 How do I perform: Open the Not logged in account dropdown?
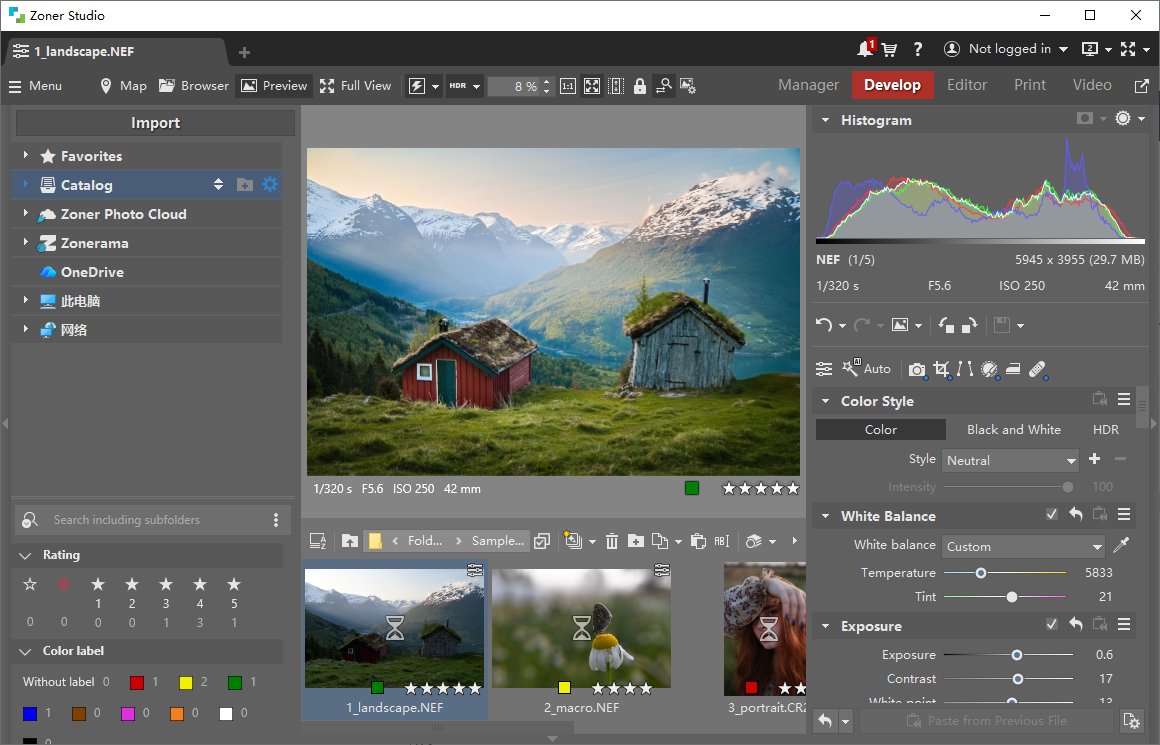[x=1006, y=49]
